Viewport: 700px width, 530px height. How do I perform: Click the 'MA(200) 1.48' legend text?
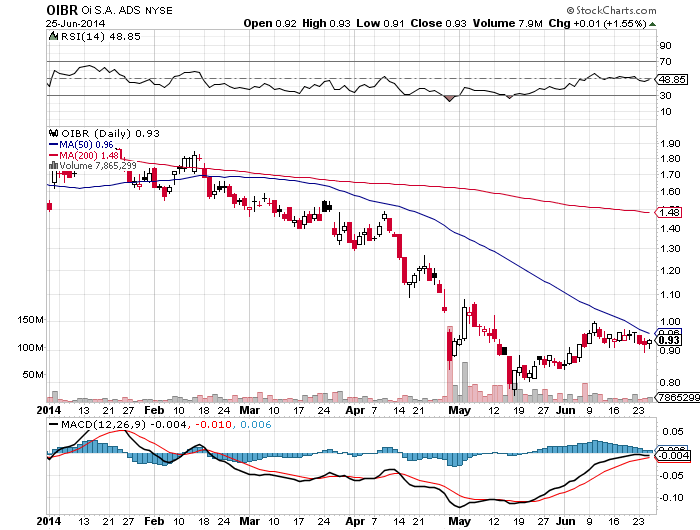(x=89, y=155)
